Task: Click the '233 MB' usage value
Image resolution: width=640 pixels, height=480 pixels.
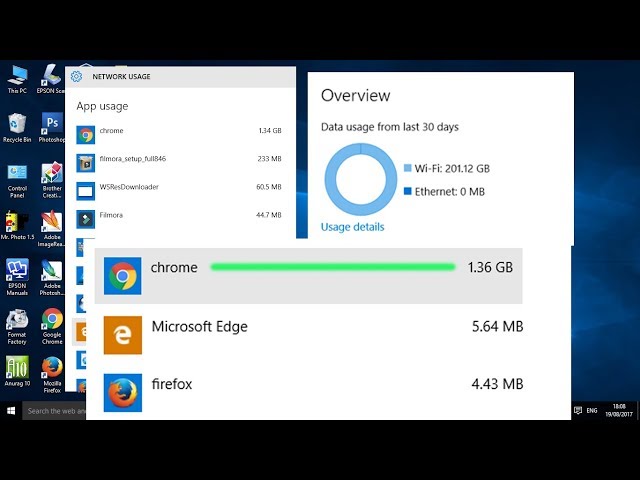Action: tap(269, 159)
